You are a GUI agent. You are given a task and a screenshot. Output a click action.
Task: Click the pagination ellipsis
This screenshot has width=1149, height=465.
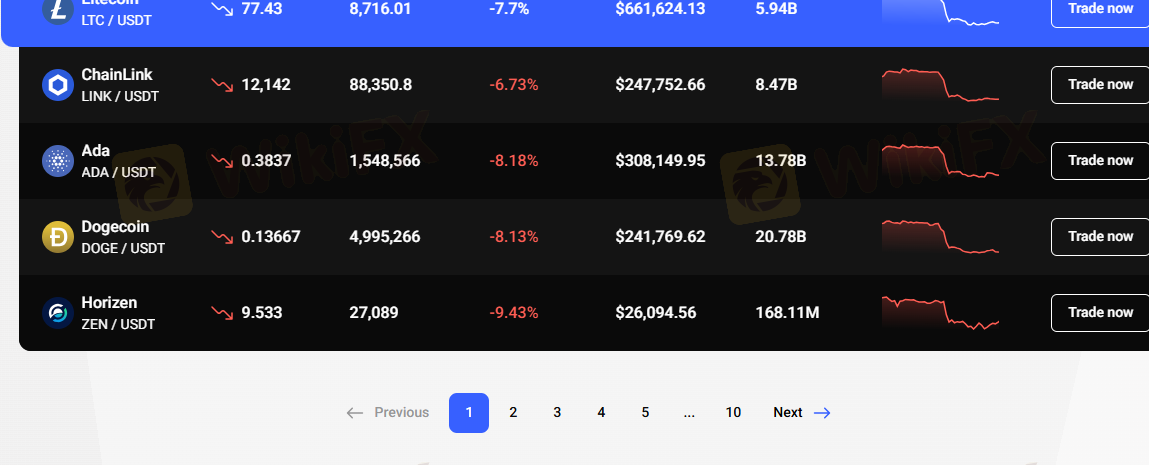[689, 413]
